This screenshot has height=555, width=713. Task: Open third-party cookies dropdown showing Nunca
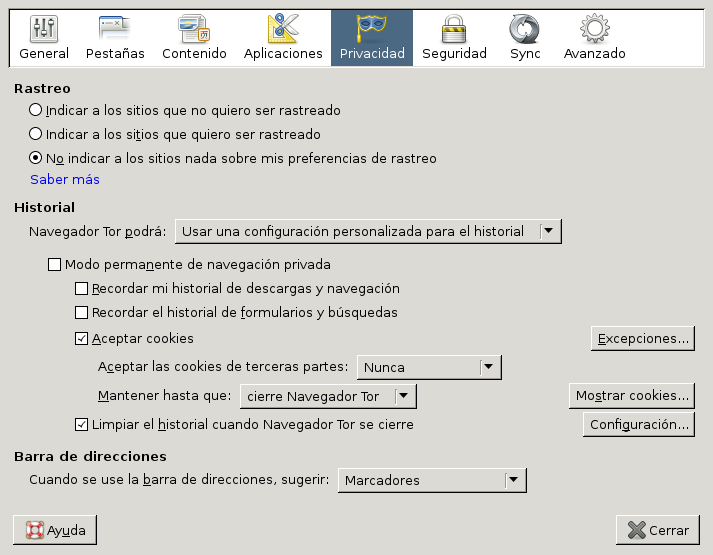tap(429, 367)
